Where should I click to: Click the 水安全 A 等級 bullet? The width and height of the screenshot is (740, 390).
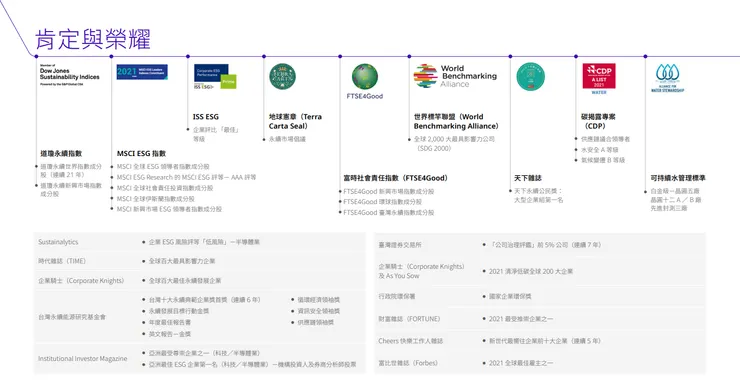[599, 150]
